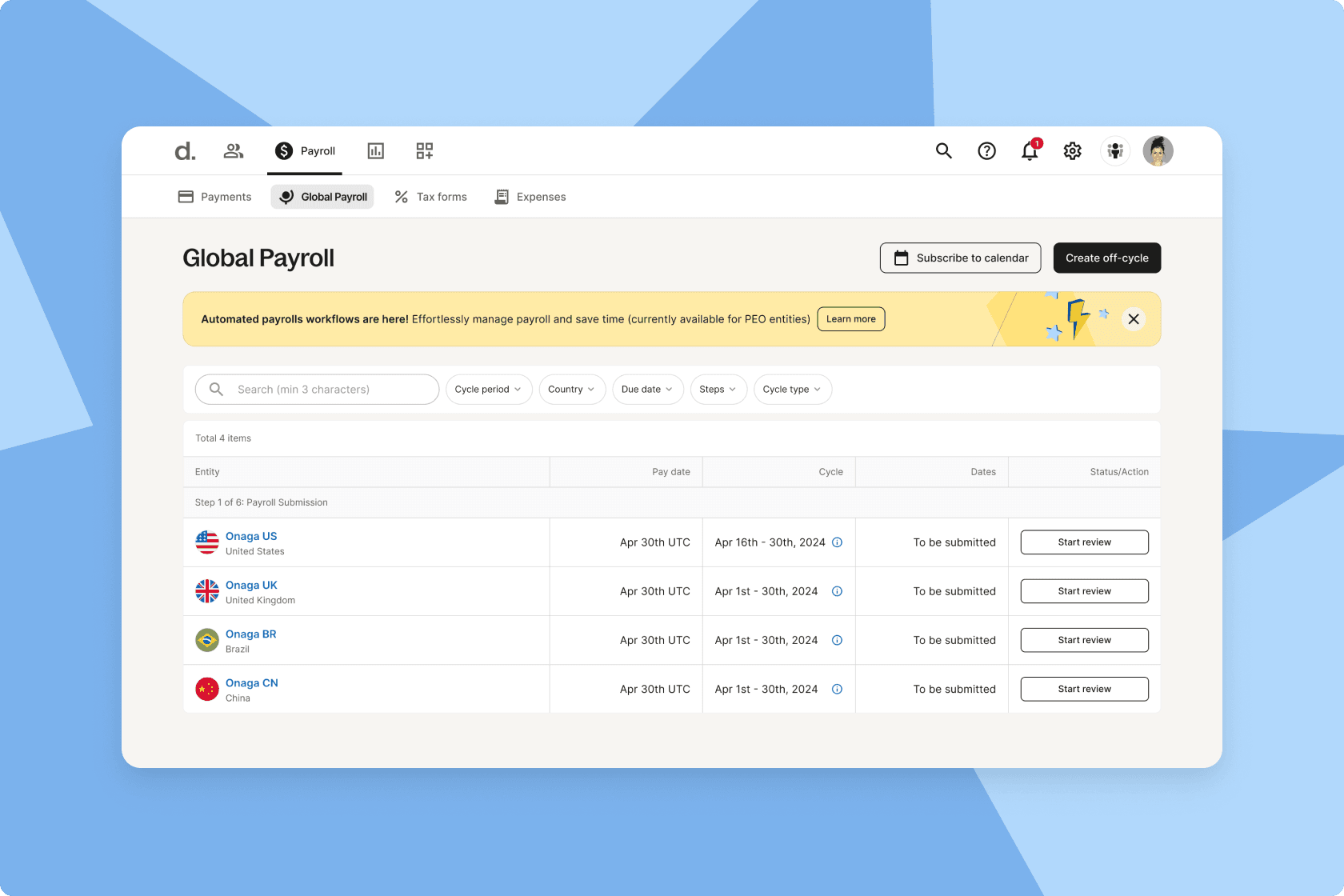Switch to the Payments sub-tab

tap(214, 197)
